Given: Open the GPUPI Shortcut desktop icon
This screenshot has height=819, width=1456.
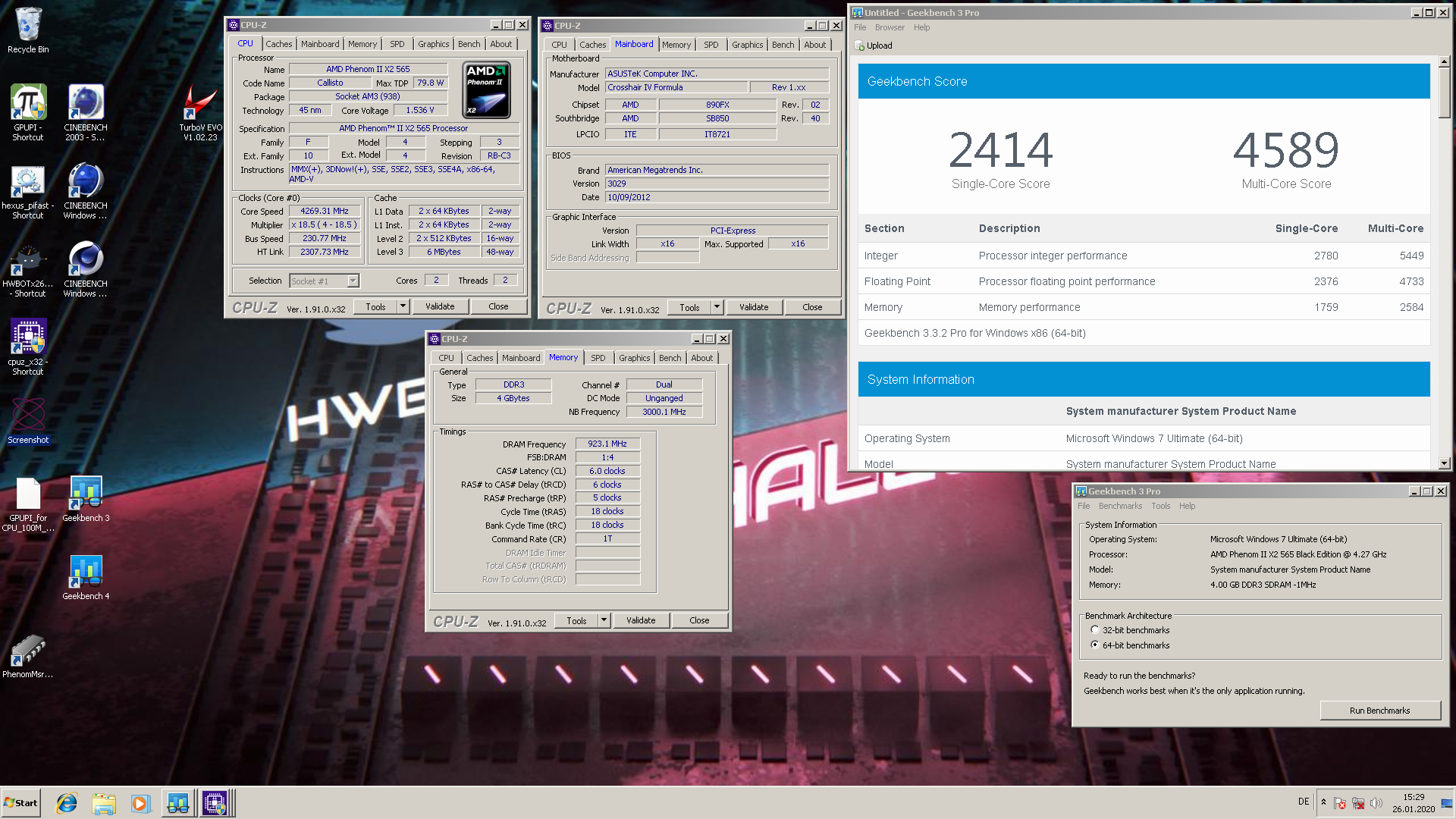Looking at the screenshot, I should (x=28, y=112).
